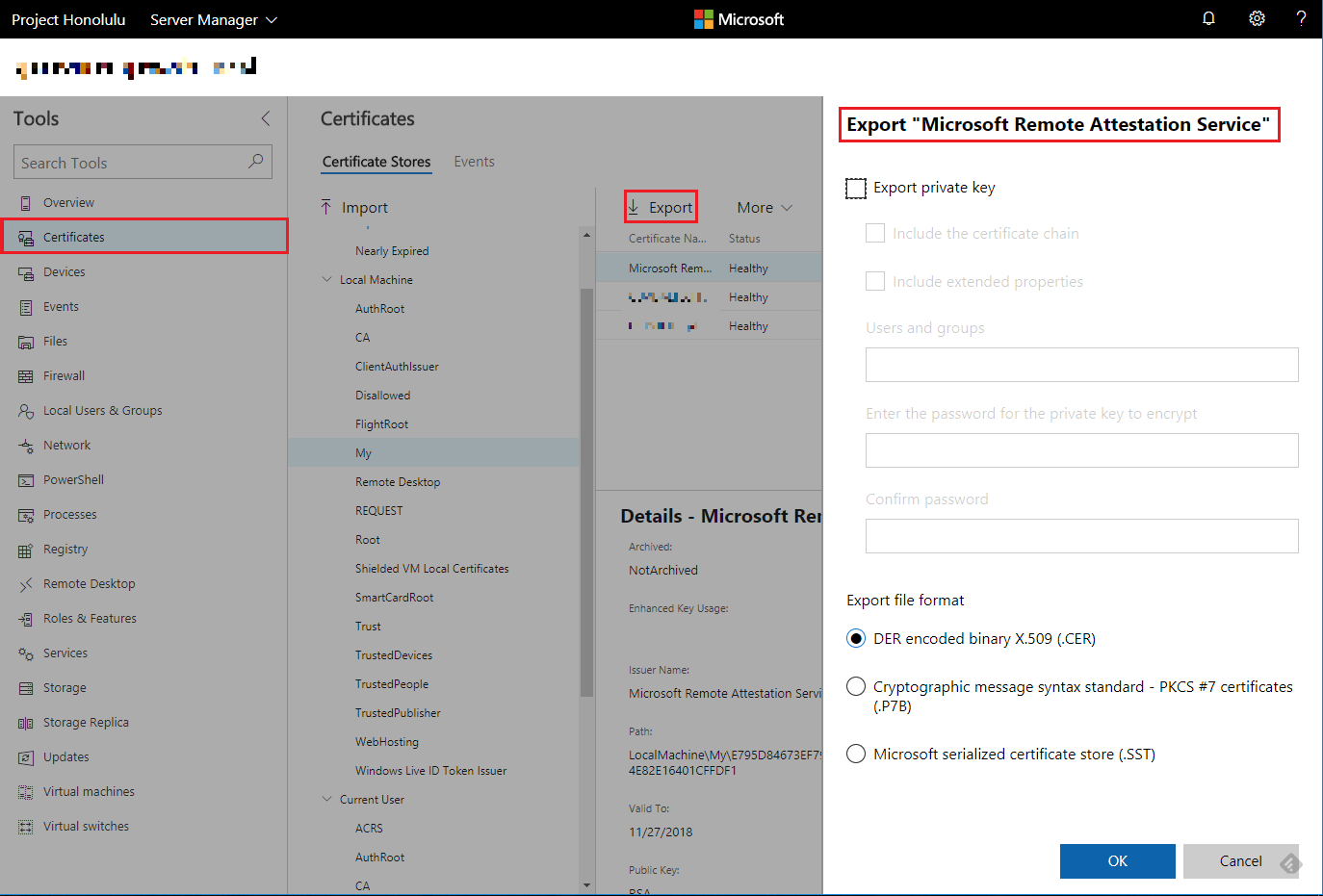Image resolution: width=1323 pixels, height=896 pixels.
Task: Select the Microsoft Rem... certificate row
Action: (710, 268)
